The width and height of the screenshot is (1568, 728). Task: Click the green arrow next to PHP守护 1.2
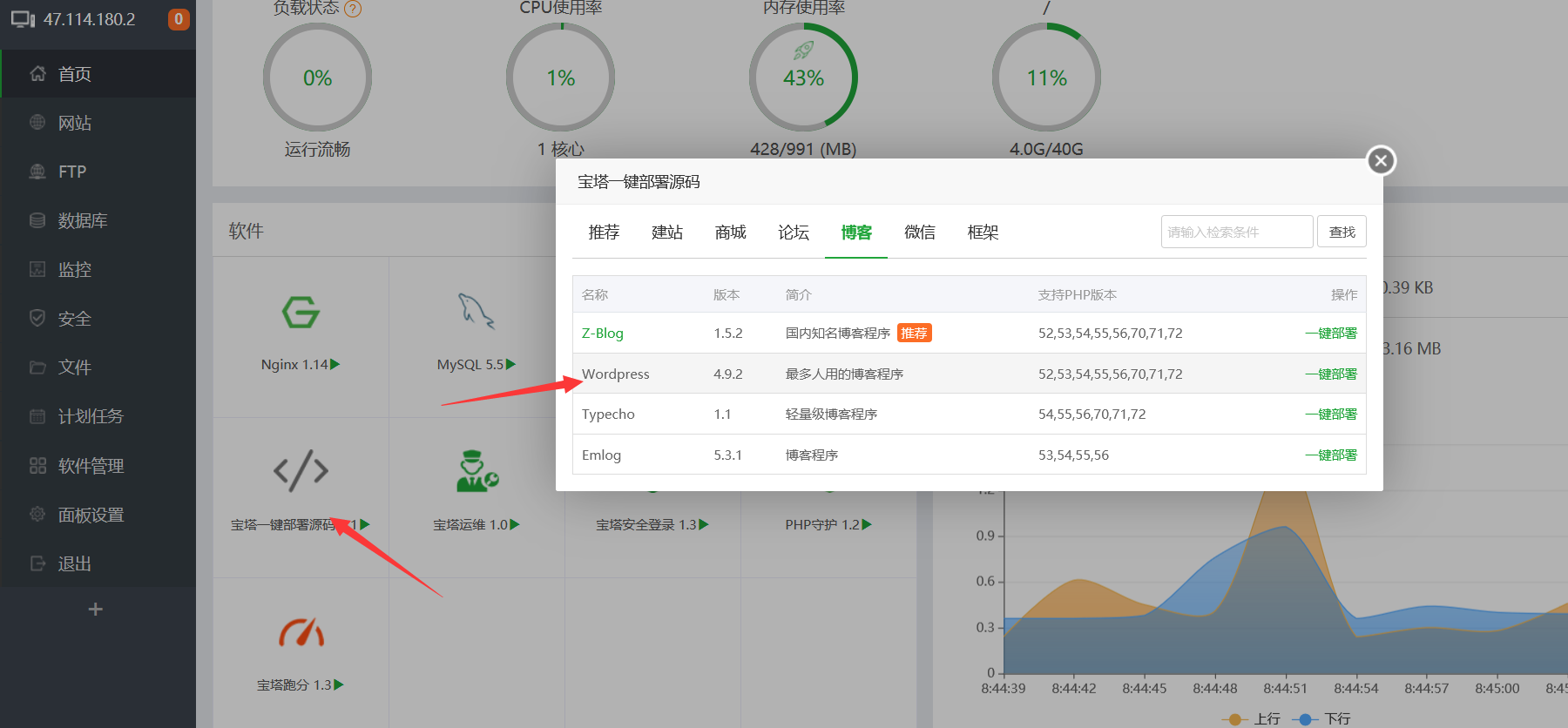coord(867,524)
